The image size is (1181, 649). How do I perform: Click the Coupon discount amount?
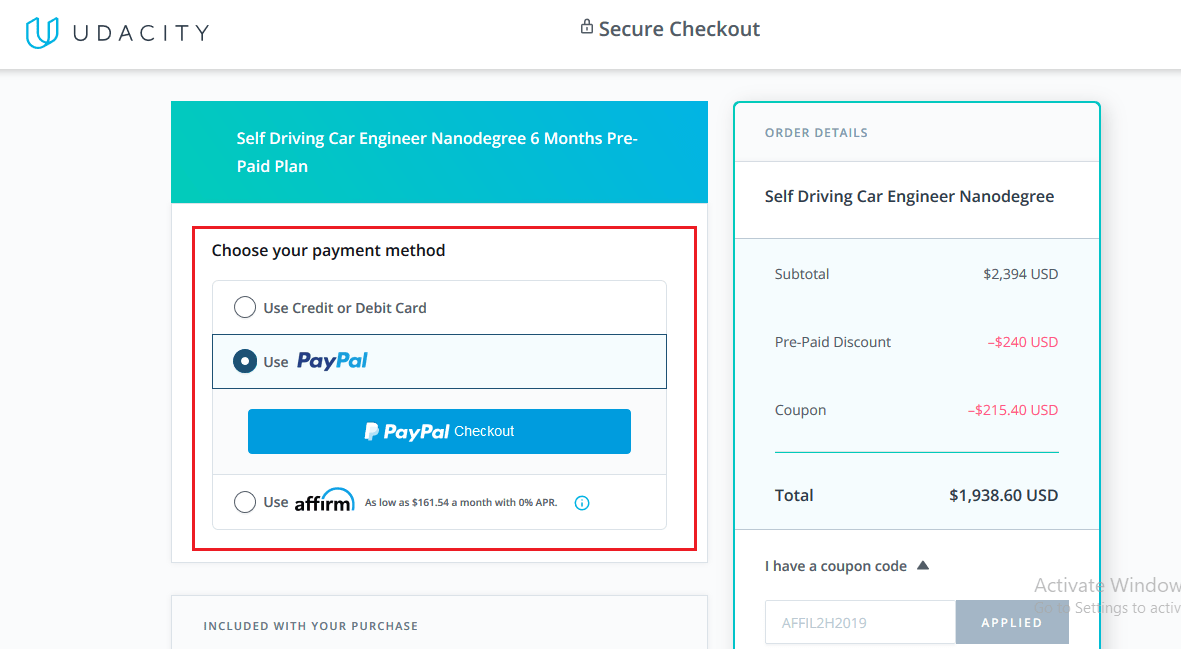1012,410
